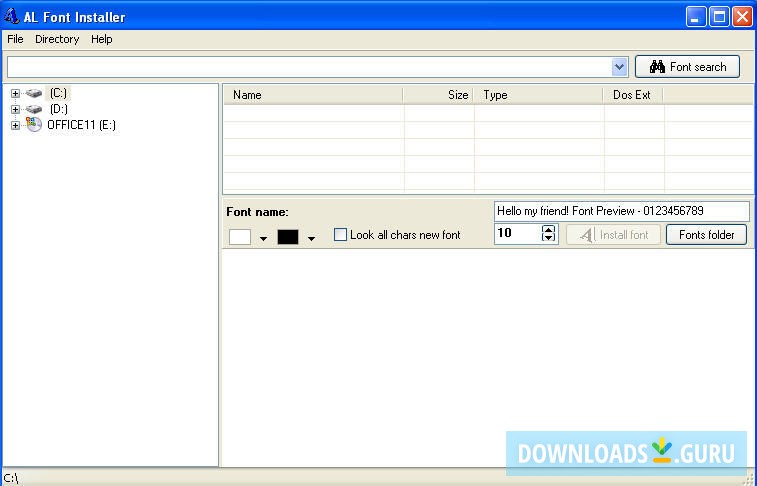Click the OFFICE11 (E:) disc icon
The image size is (757, 486).
click(34, 125)
